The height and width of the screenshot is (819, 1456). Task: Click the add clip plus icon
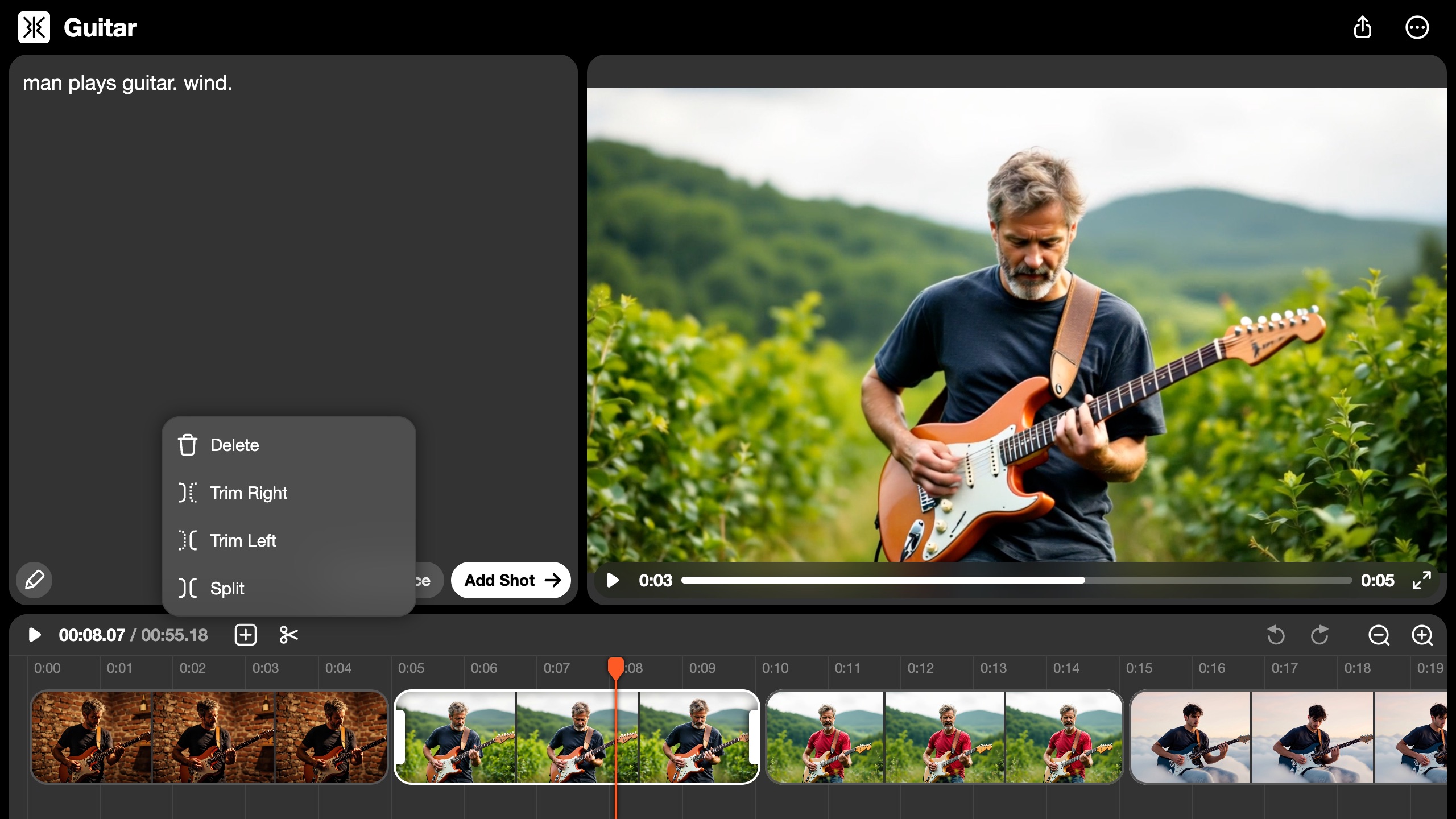(x=246, y=635)
